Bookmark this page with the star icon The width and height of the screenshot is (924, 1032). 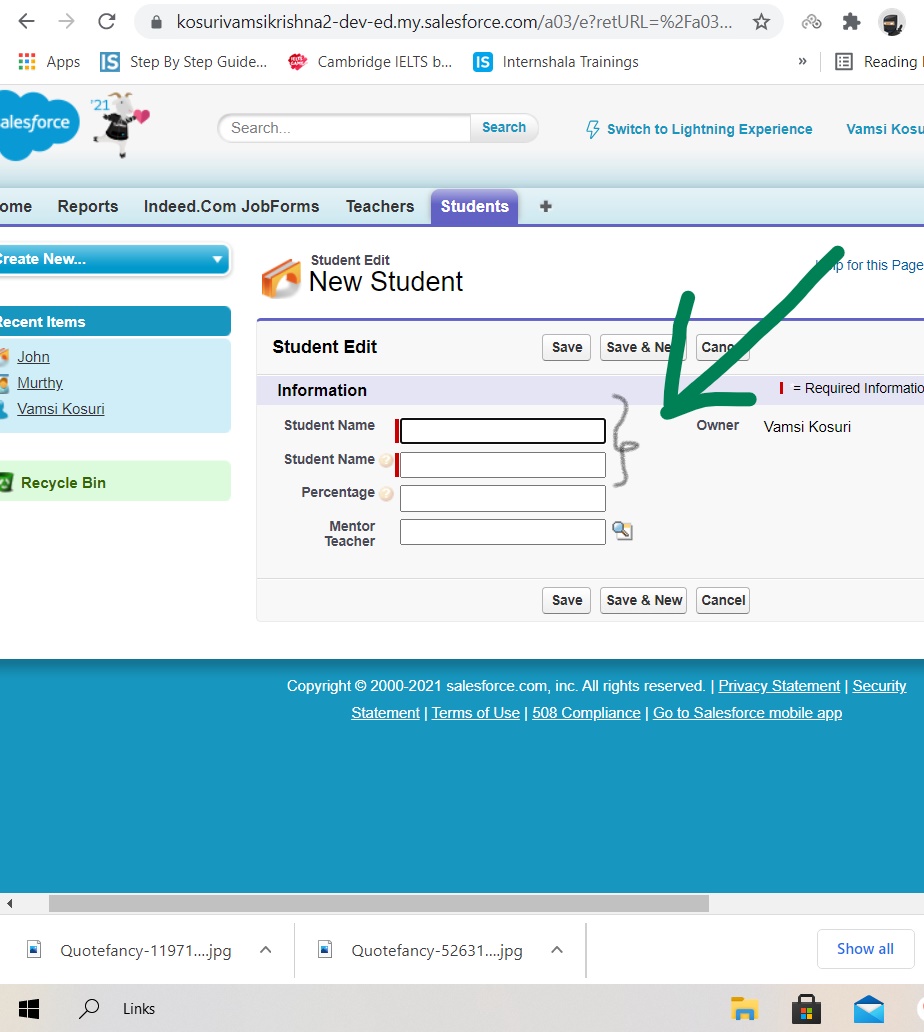761,22
